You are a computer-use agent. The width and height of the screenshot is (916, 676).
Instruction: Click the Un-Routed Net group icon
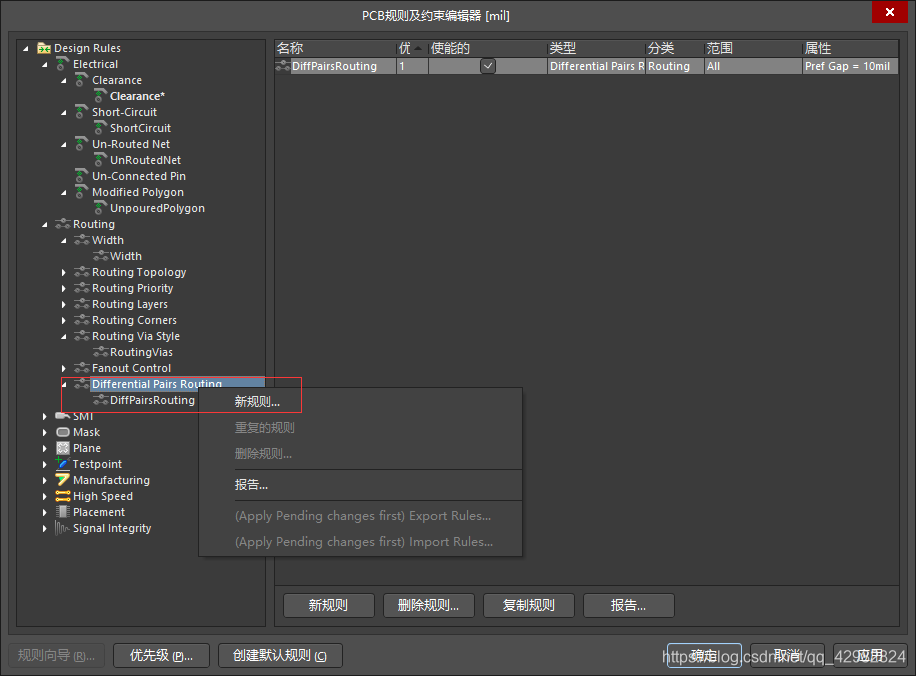(82, 144)
